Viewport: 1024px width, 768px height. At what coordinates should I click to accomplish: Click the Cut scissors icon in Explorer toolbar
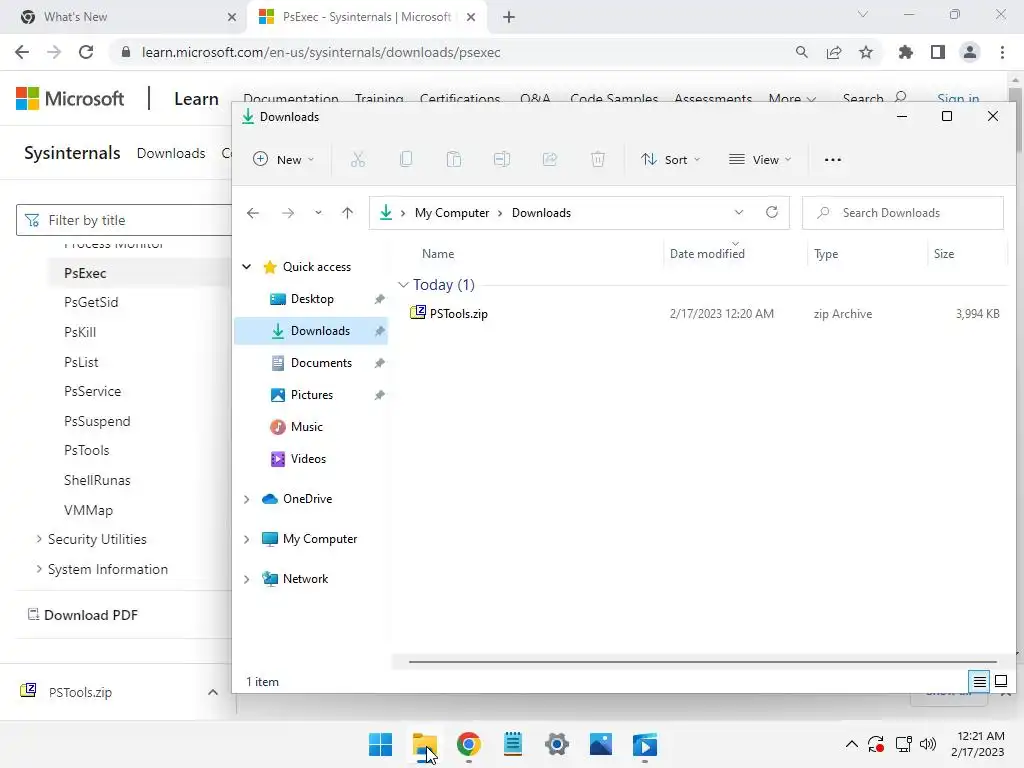point(358,159)
